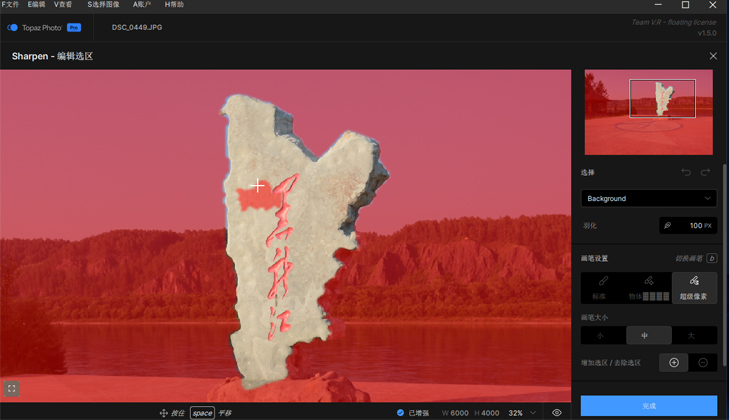
Task: Click the blue 完成 done button
Action: 648,406
